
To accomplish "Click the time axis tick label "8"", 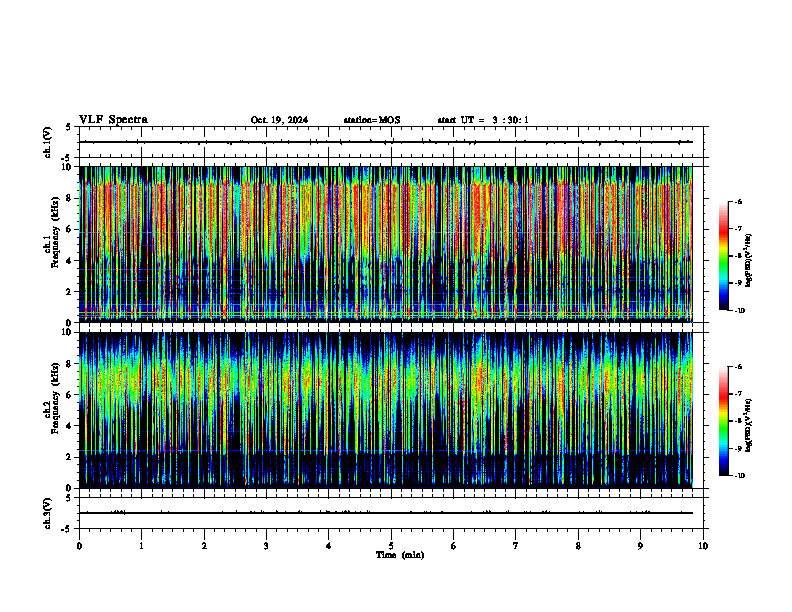I will point(578,546).
